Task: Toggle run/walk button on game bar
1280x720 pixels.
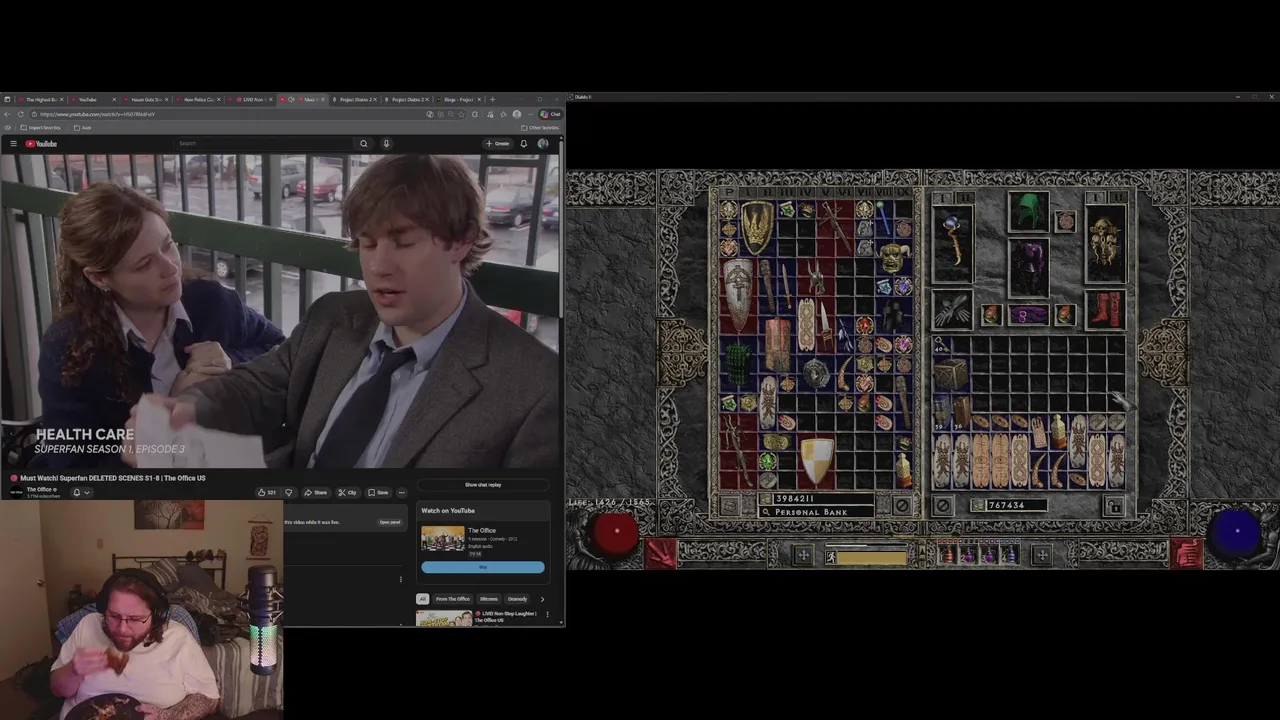Action: pyautogui.click(x=830, y=556)
